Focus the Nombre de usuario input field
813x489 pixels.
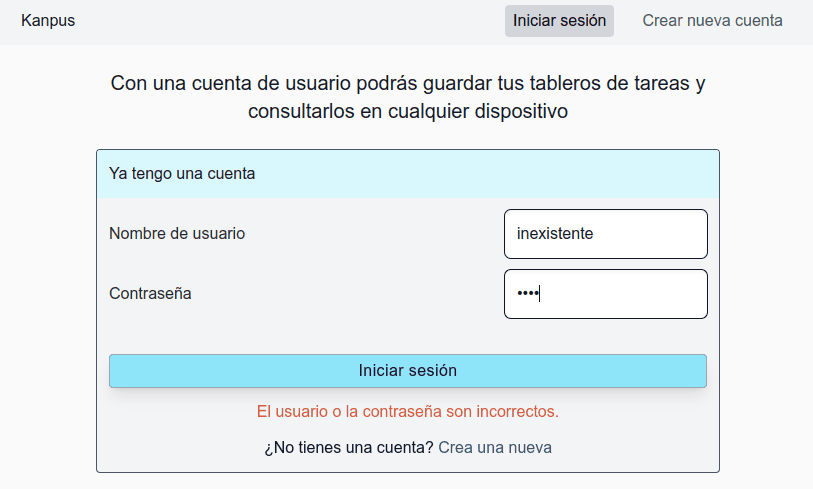pyautogui.click(x=605, y=234)
